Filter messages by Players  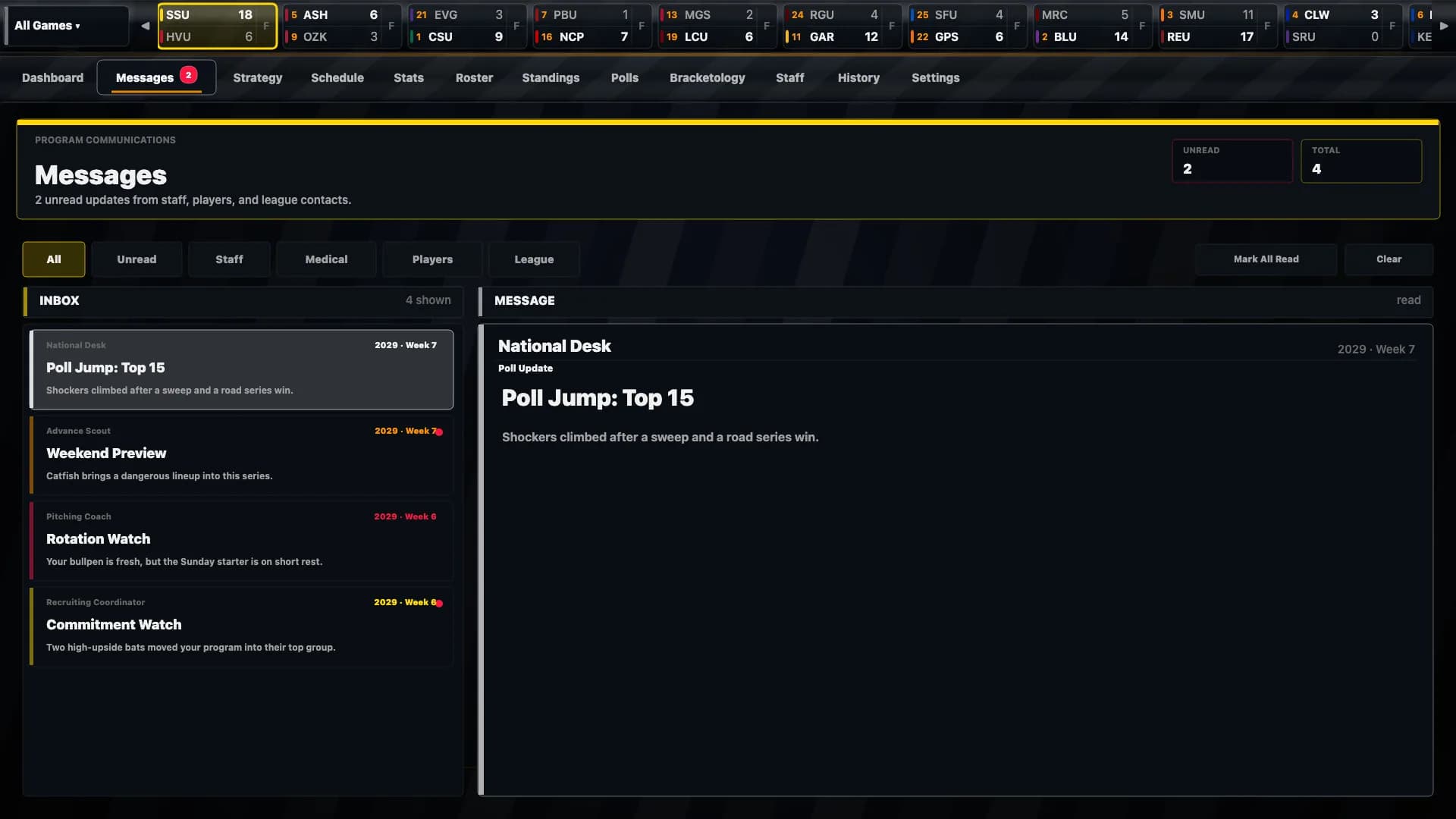coord(432,259)
